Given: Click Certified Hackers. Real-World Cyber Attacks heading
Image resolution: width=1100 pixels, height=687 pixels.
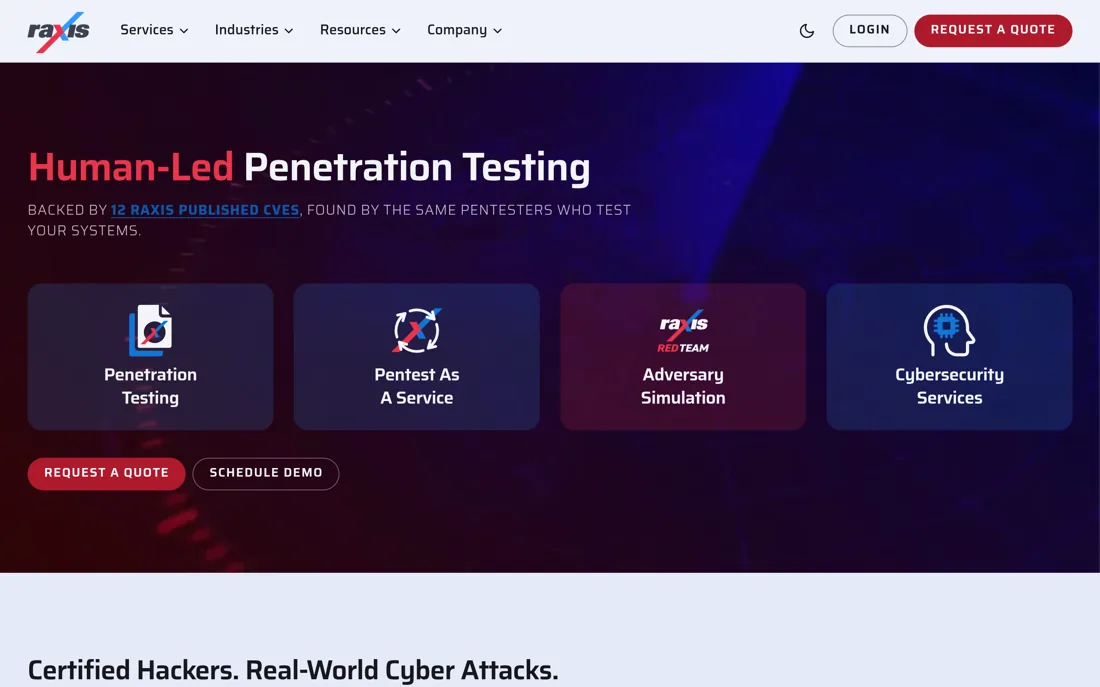Looking at the screenshot, I should pyautogui.click(x=293, y=670).
